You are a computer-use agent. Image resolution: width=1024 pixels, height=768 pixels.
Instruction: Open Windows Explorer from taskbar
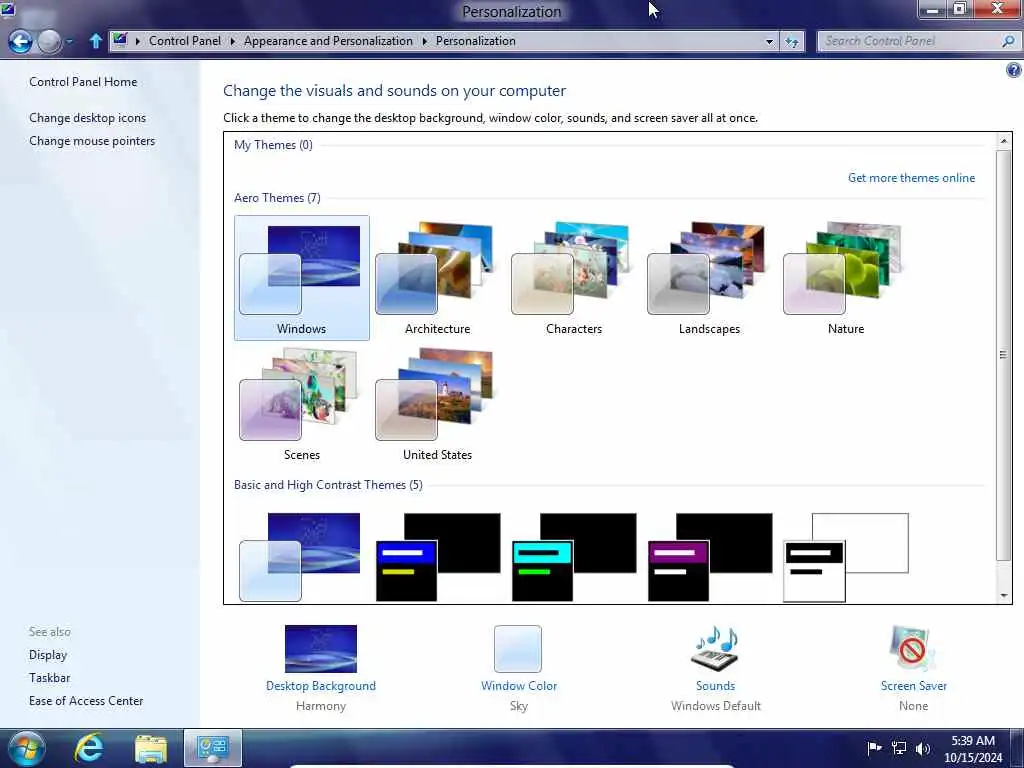pyautogui.click(x=151, y=749)
